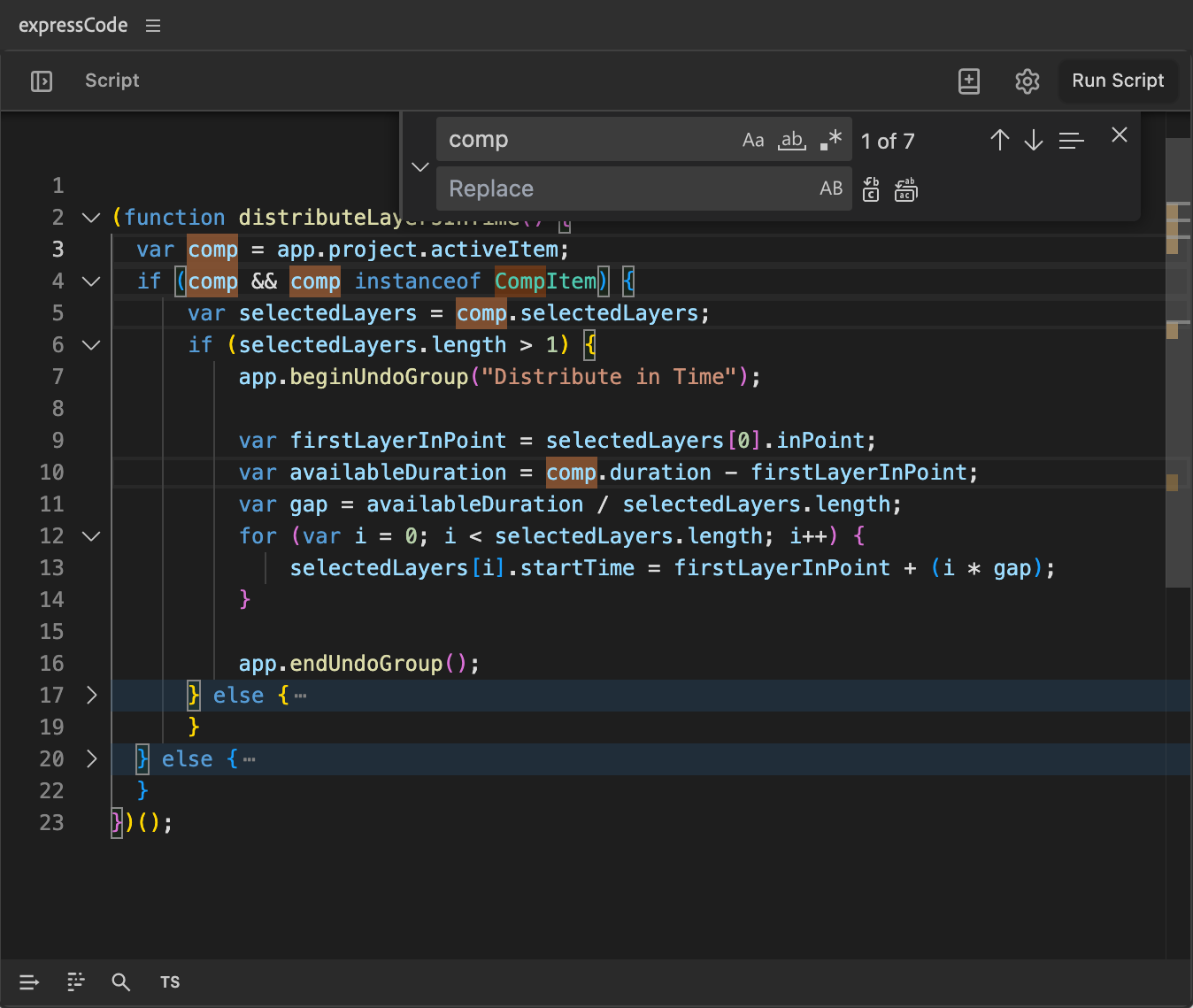1193x1008 pixels.
Task: Click the format code icon in bottom bar
Action: (75, 981)
